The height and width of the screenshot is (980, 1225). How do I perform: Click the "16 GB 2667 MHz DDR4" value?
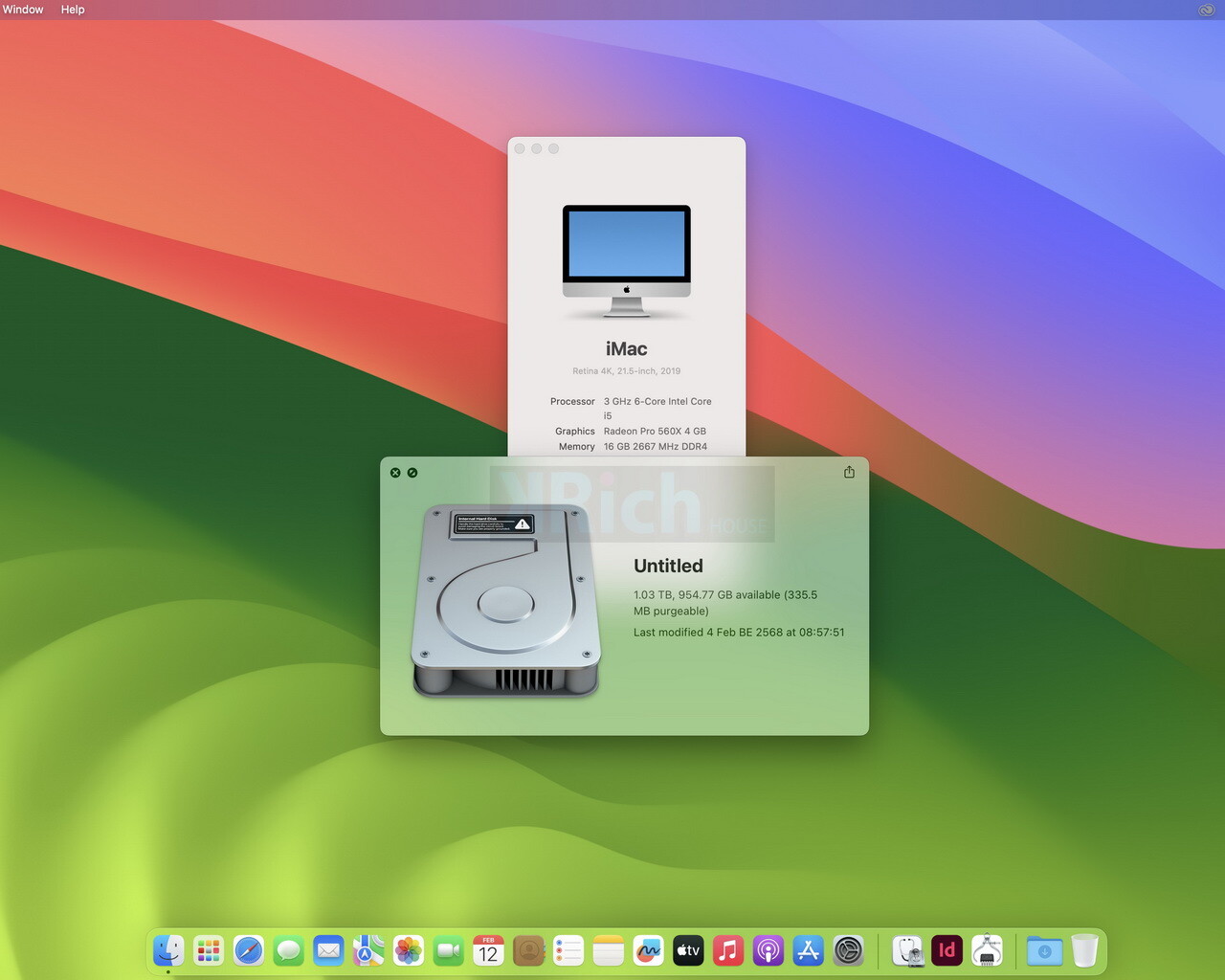(x=656, y=447)
